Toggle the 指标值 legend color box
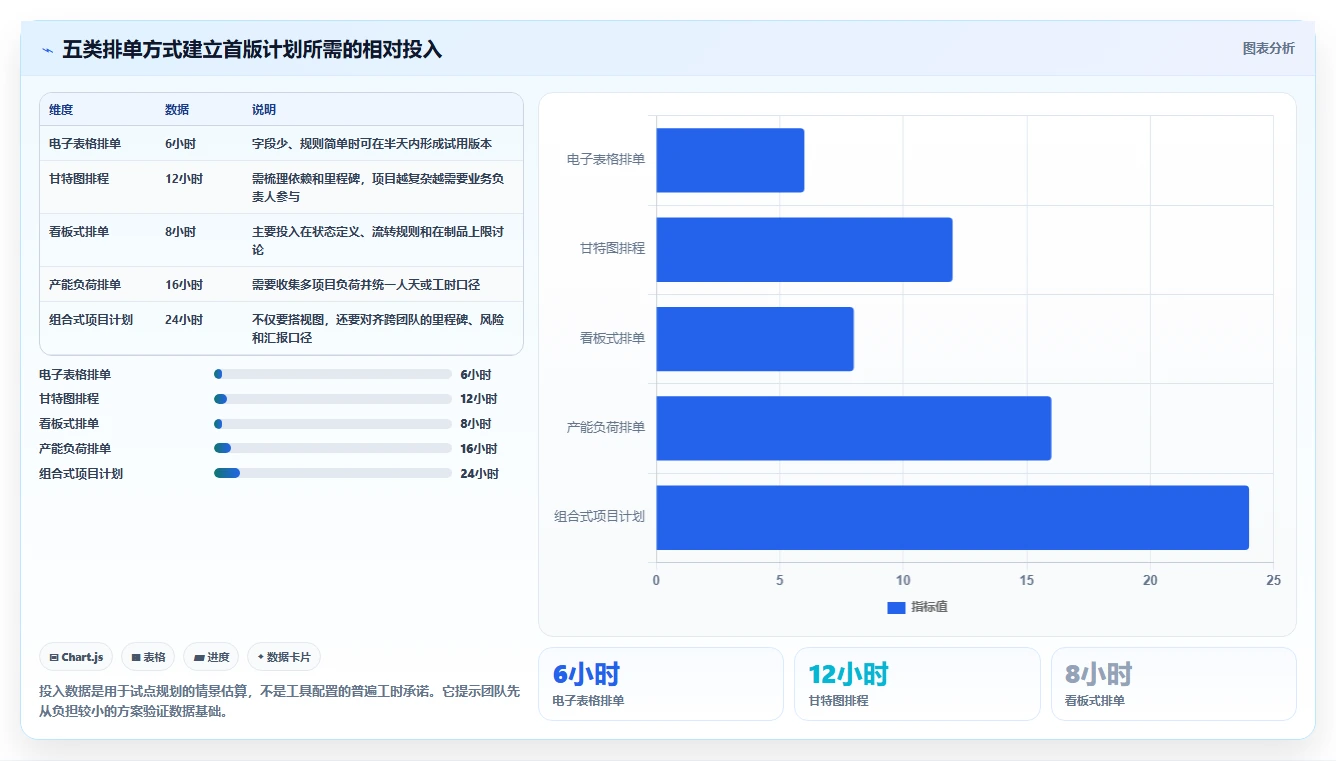 tap(896, 608)
